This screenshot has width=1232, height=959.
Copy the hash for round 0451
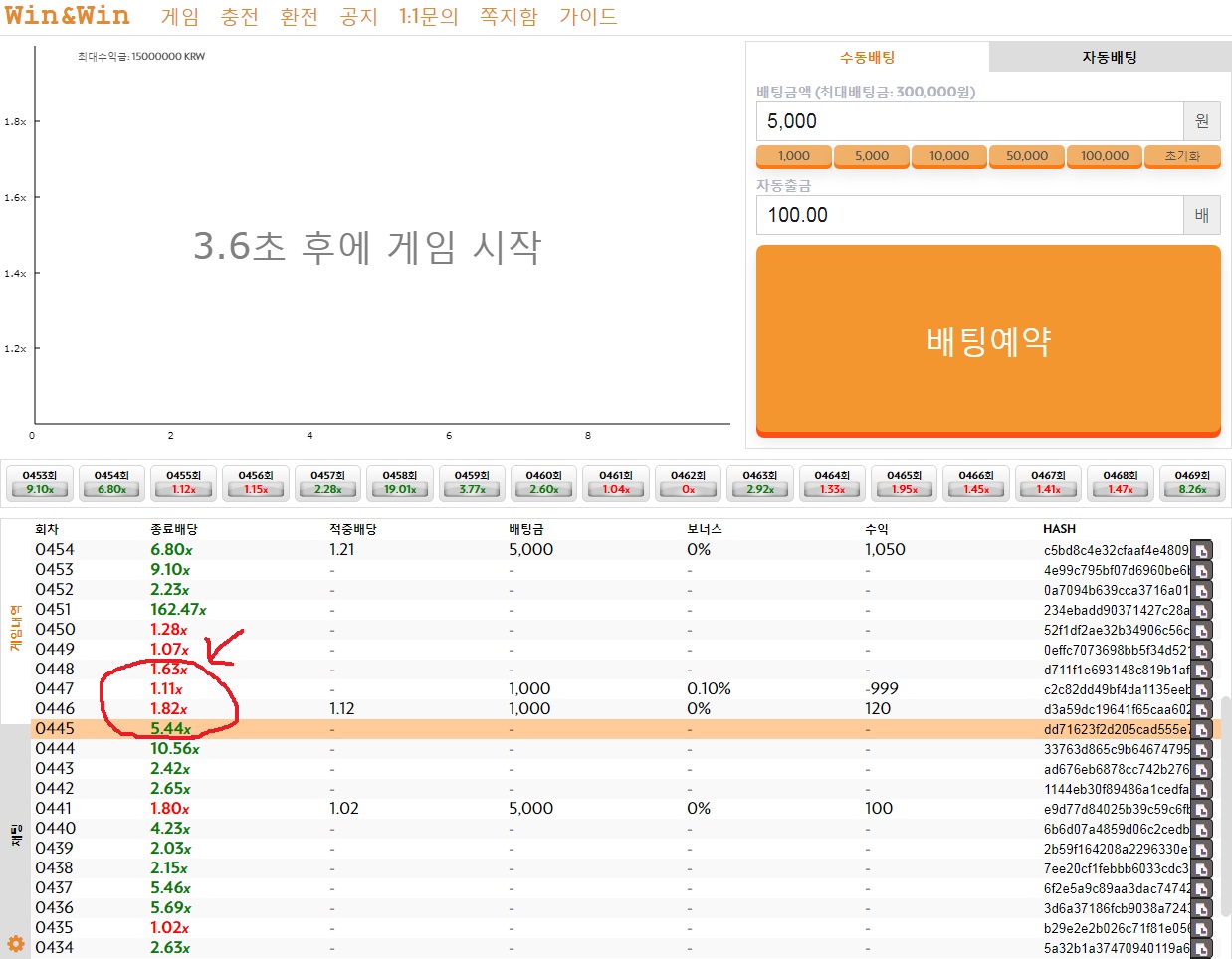coord(1201,611)
